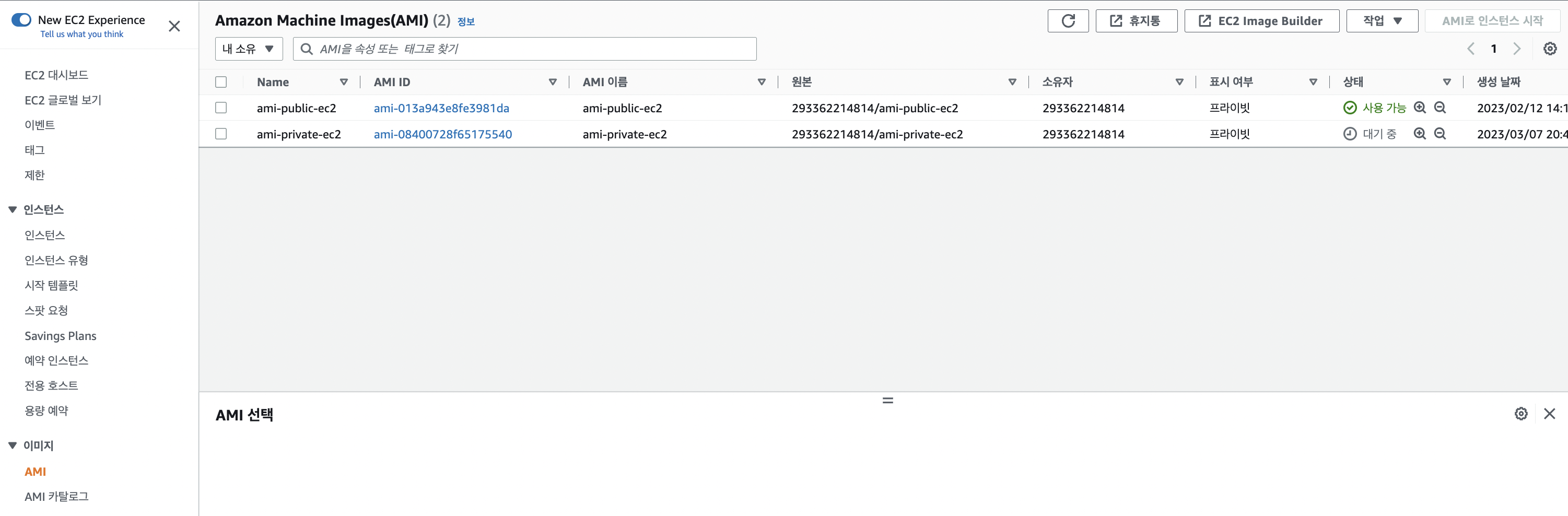Open table preferences gear icon
Viewport: 1568px width, 516px height.
(1550, 49)
